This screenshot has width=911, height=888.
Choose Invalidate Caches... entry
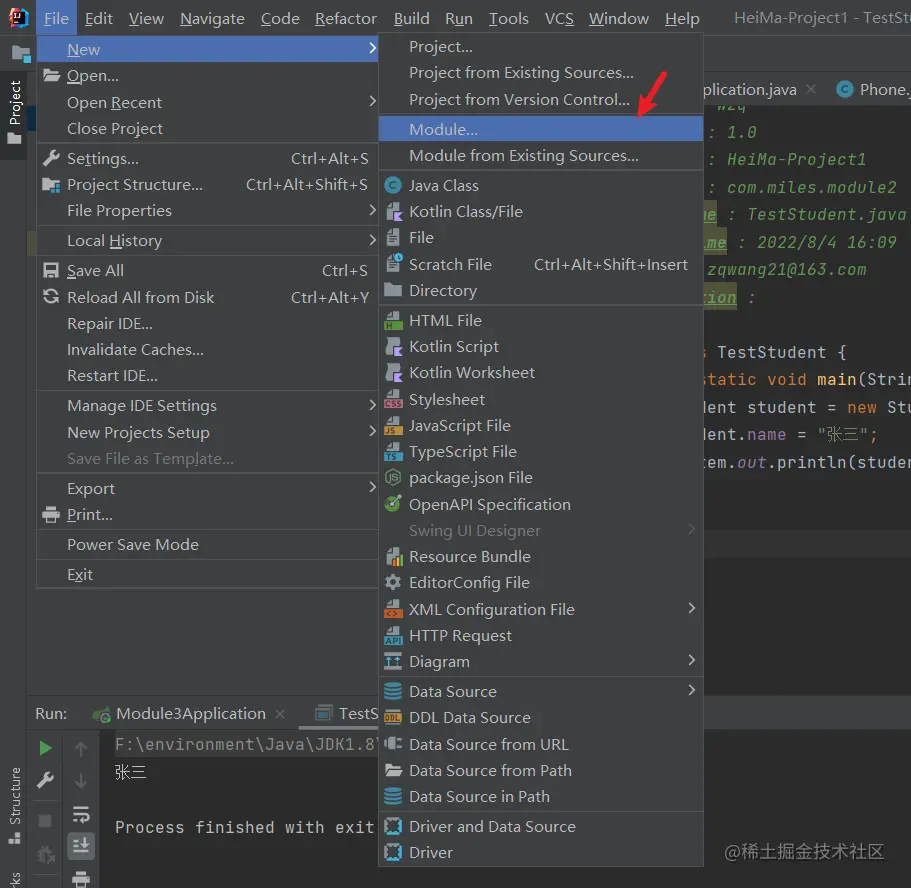pos(207,350)
